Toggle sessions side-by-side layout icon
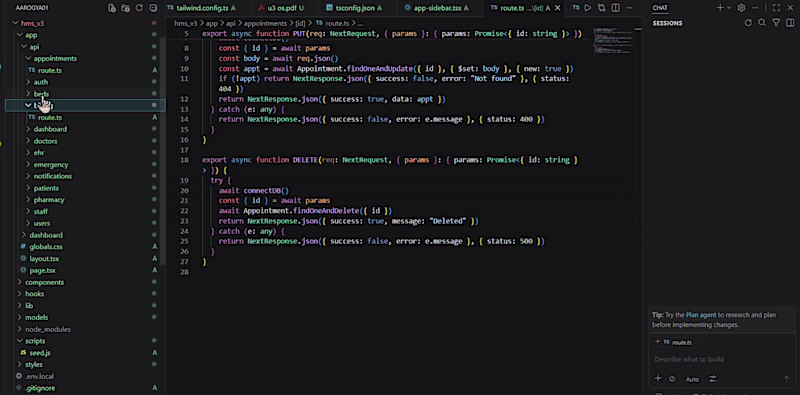Viewport: 800px width, 395px height. point(790,22)
